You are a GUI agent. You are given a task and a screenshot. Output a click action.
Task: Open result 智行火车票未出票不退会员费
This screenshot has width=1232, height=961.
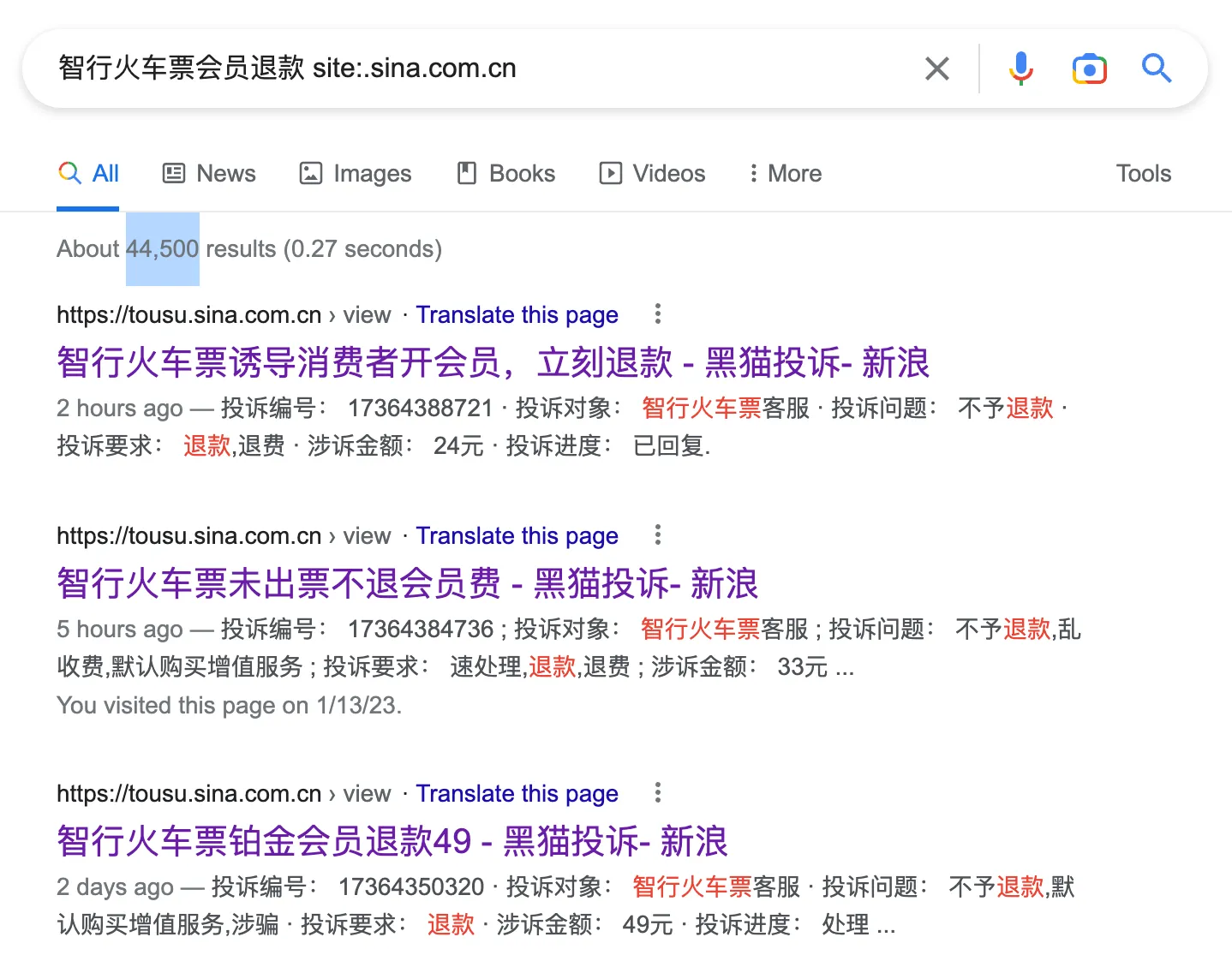coord(408,583)
